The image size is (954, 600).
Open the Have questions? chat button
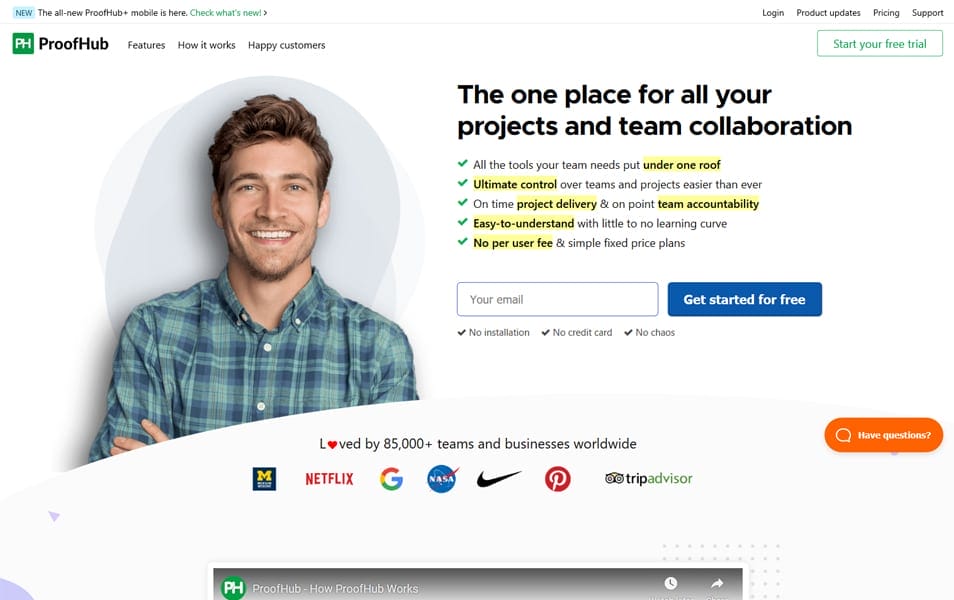coord(883,434)
